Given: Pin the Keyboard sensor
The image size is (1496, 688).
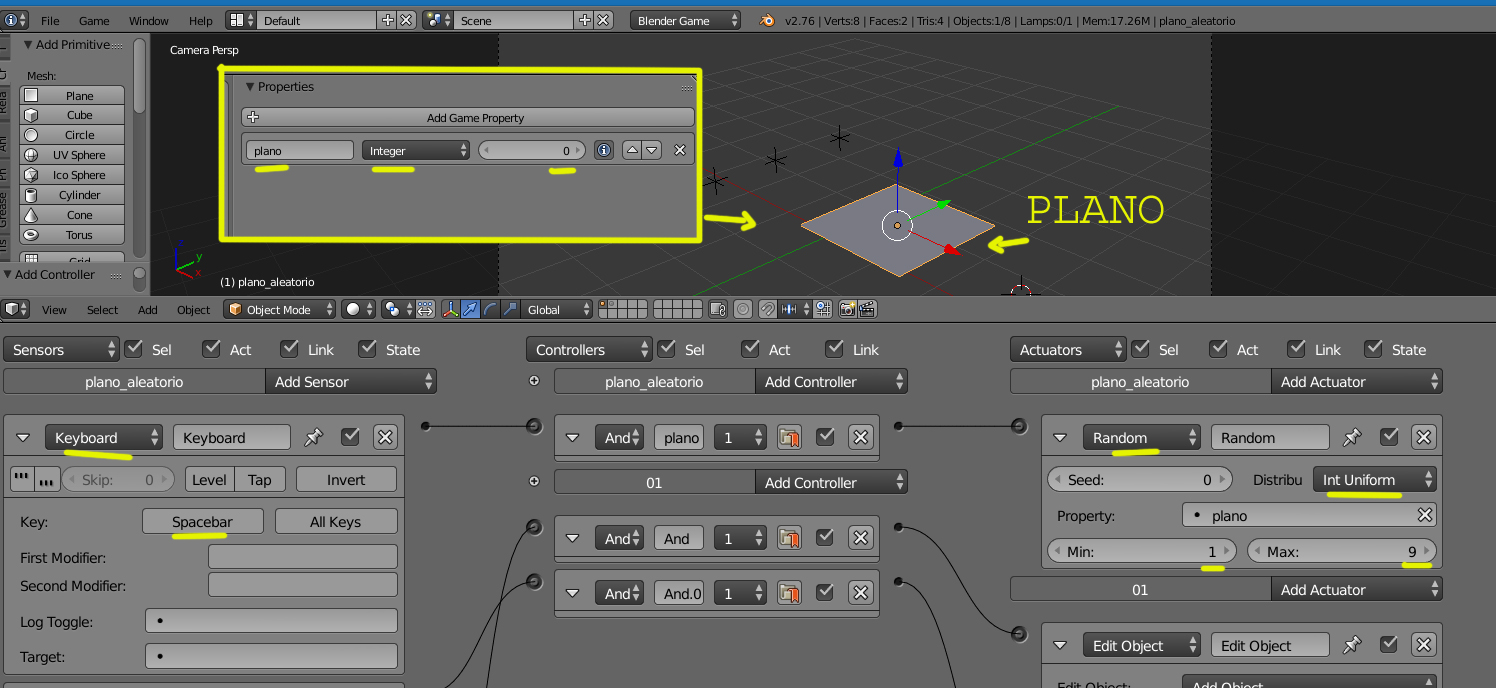Looking at the screenshot, I should click(314, 437).
